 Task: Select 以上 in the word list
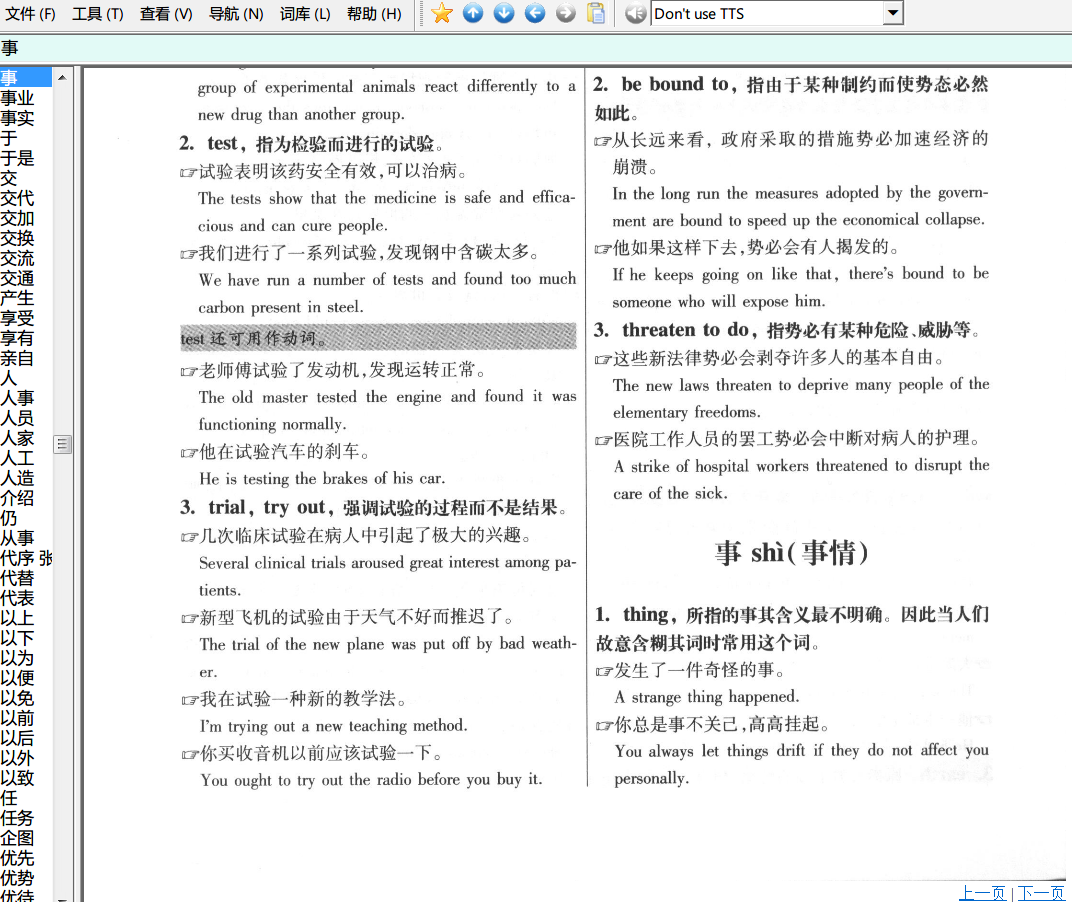17,618
